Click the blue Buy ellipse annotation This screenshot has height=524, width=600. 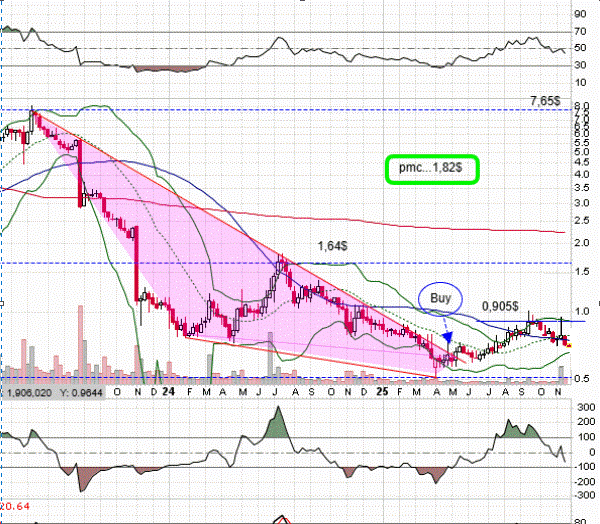click(x=440, y=297)
